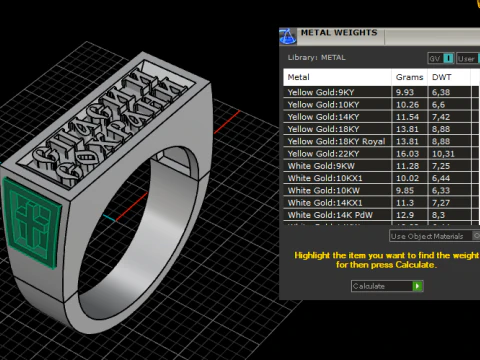Toggle the User library switch
The height and width of the screenshot is (360, 480).
pyautogui.click(x=479, y=59)
